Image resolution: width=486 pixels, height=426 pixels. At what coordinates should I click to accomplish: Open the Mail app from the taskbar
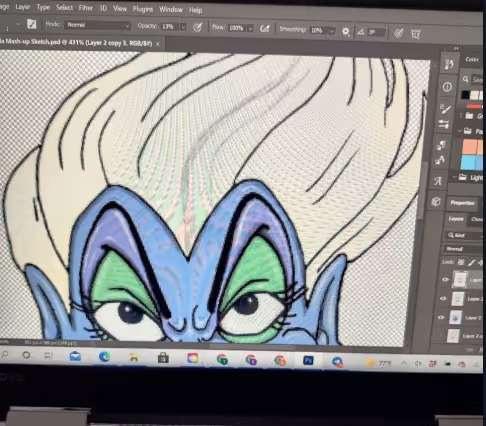point(75,356)
